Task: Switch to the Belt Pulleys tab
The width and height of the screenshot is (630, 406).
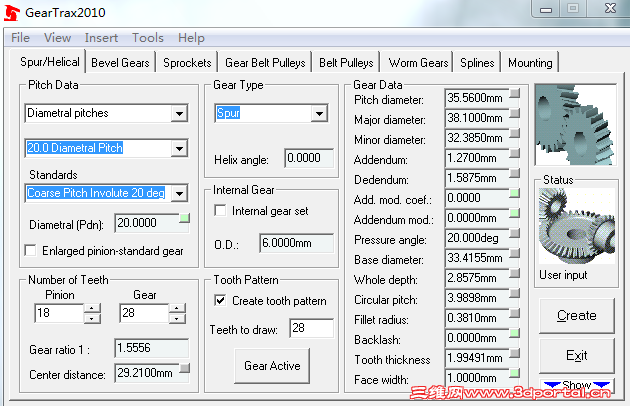Action: (346, 63)
